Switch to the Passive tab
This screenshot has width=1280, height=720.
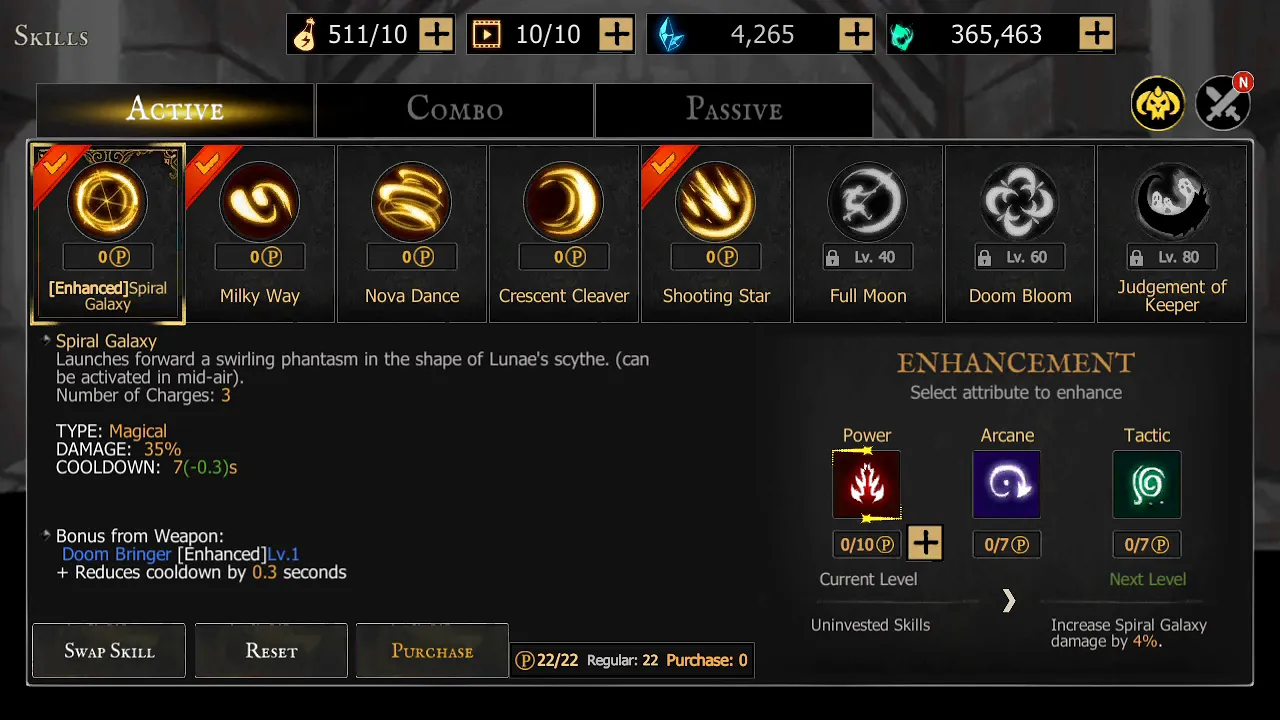coord(734,110)
